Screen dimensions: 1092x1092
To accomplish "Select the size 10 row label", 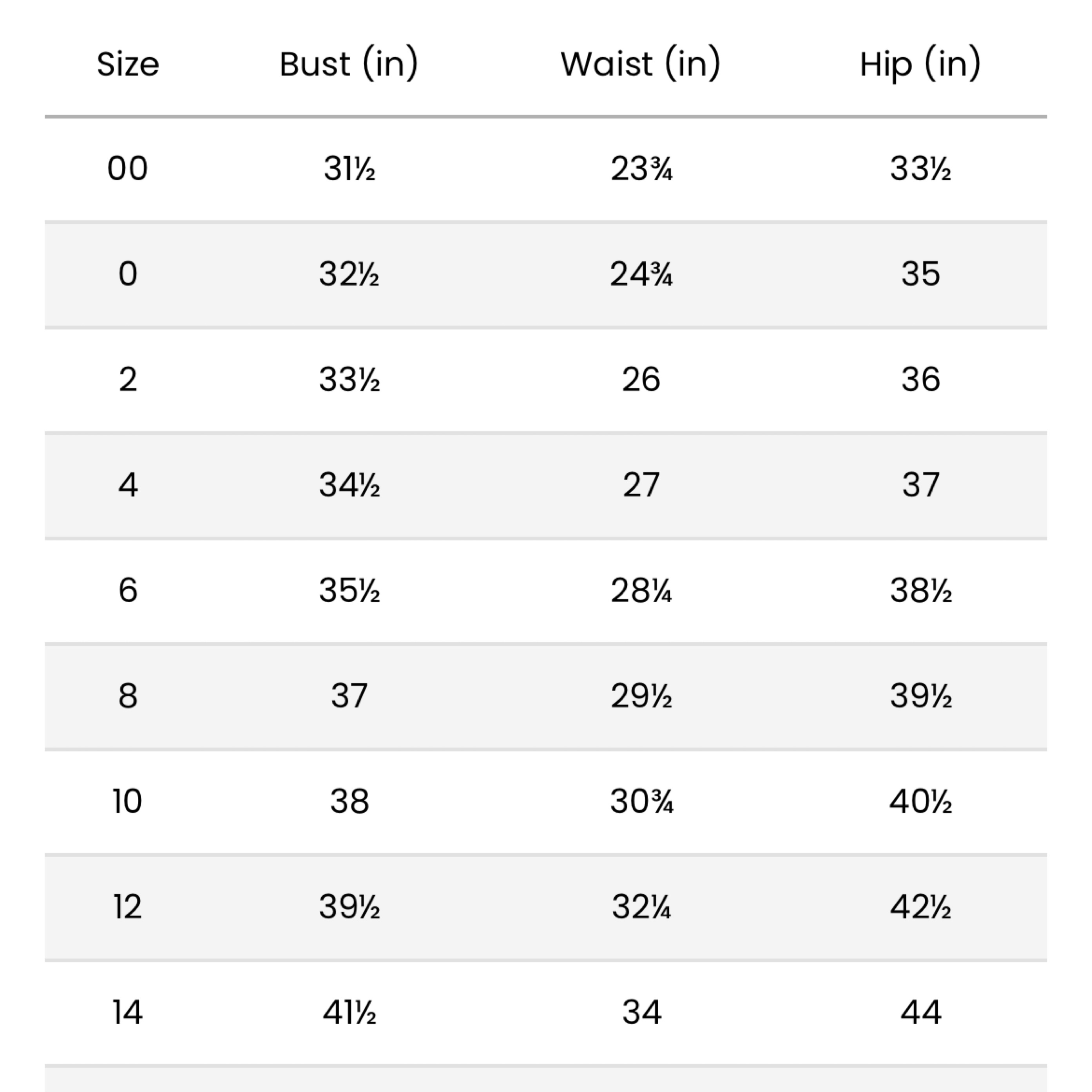I will click(x=128, y=802).
